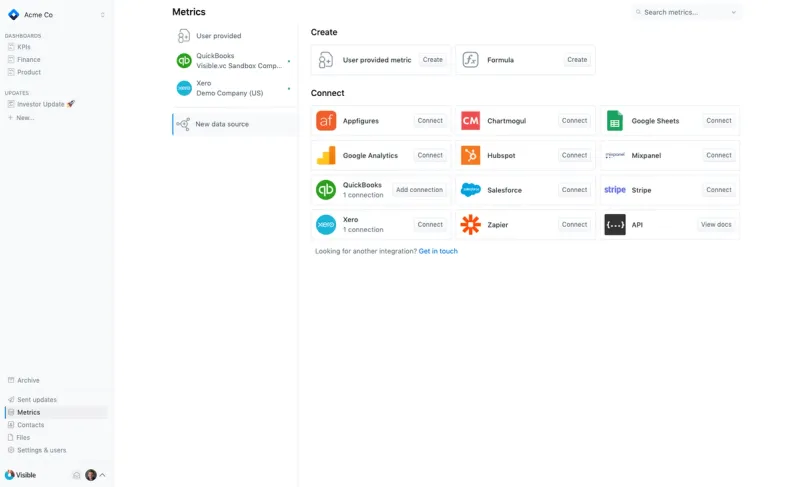Click the Mixpanel logo

pos(615,155)
